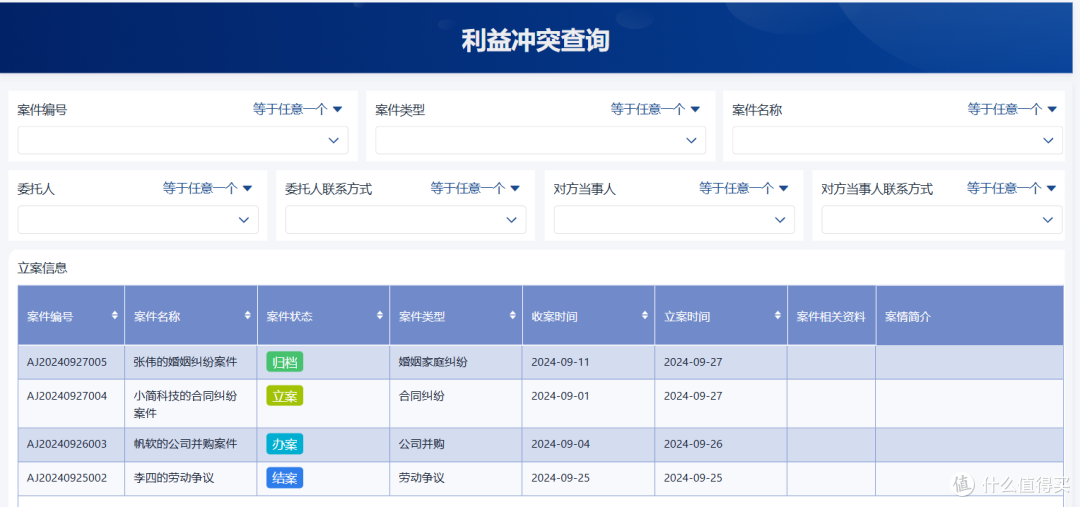Open the 对方当事人联系方式 filter dropdown box
1080x507 pixels.
pyautogui.click(x=942, y=220)
